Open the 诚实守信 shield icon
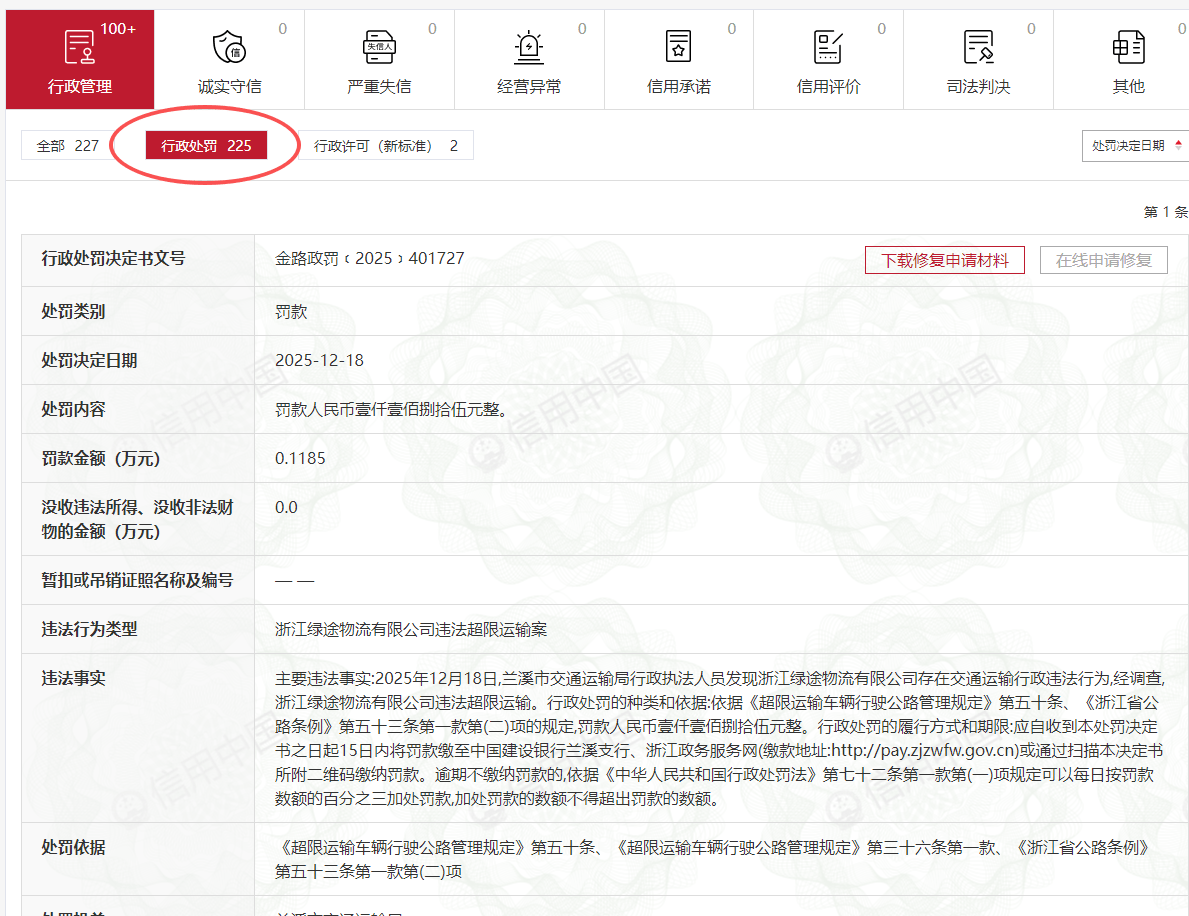Viewport: 1189px width, 916px height. click(229, 46)
